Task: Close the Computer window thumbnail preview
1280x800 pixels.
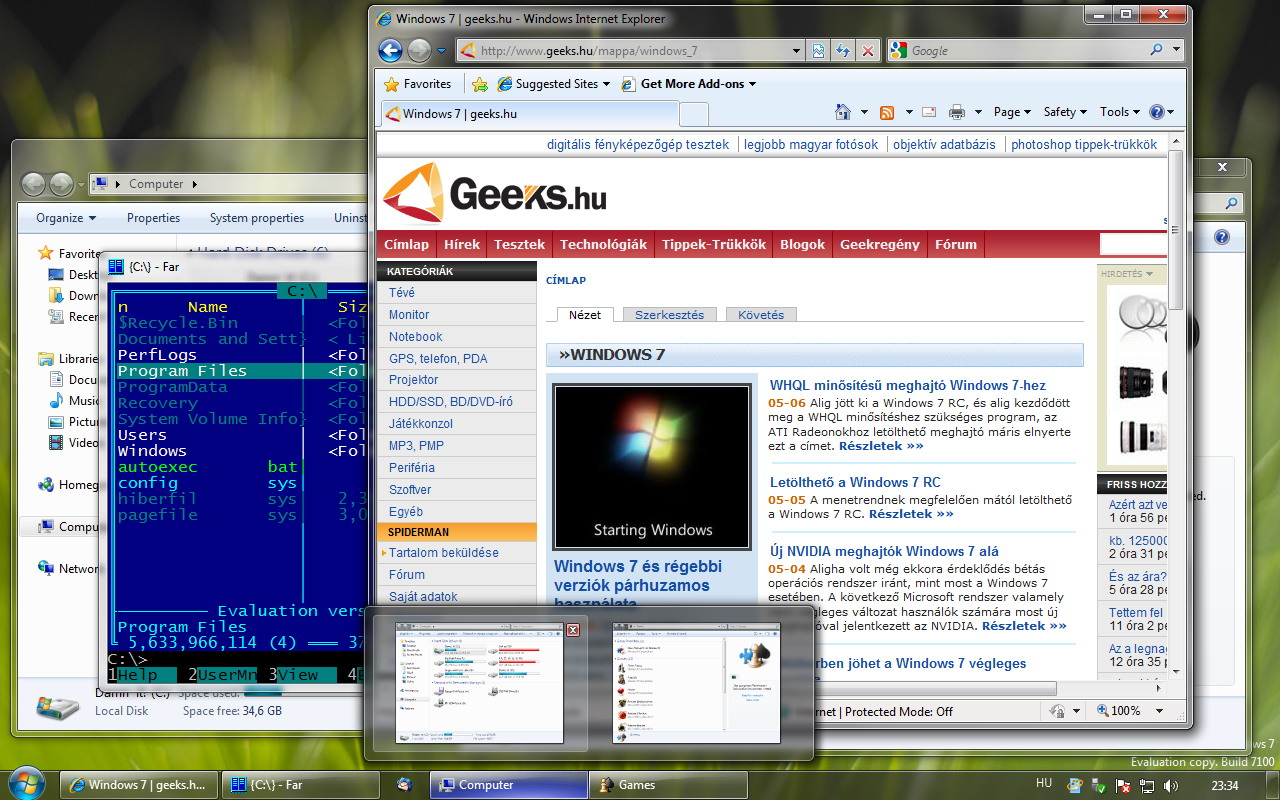Action: click(573, 630)
